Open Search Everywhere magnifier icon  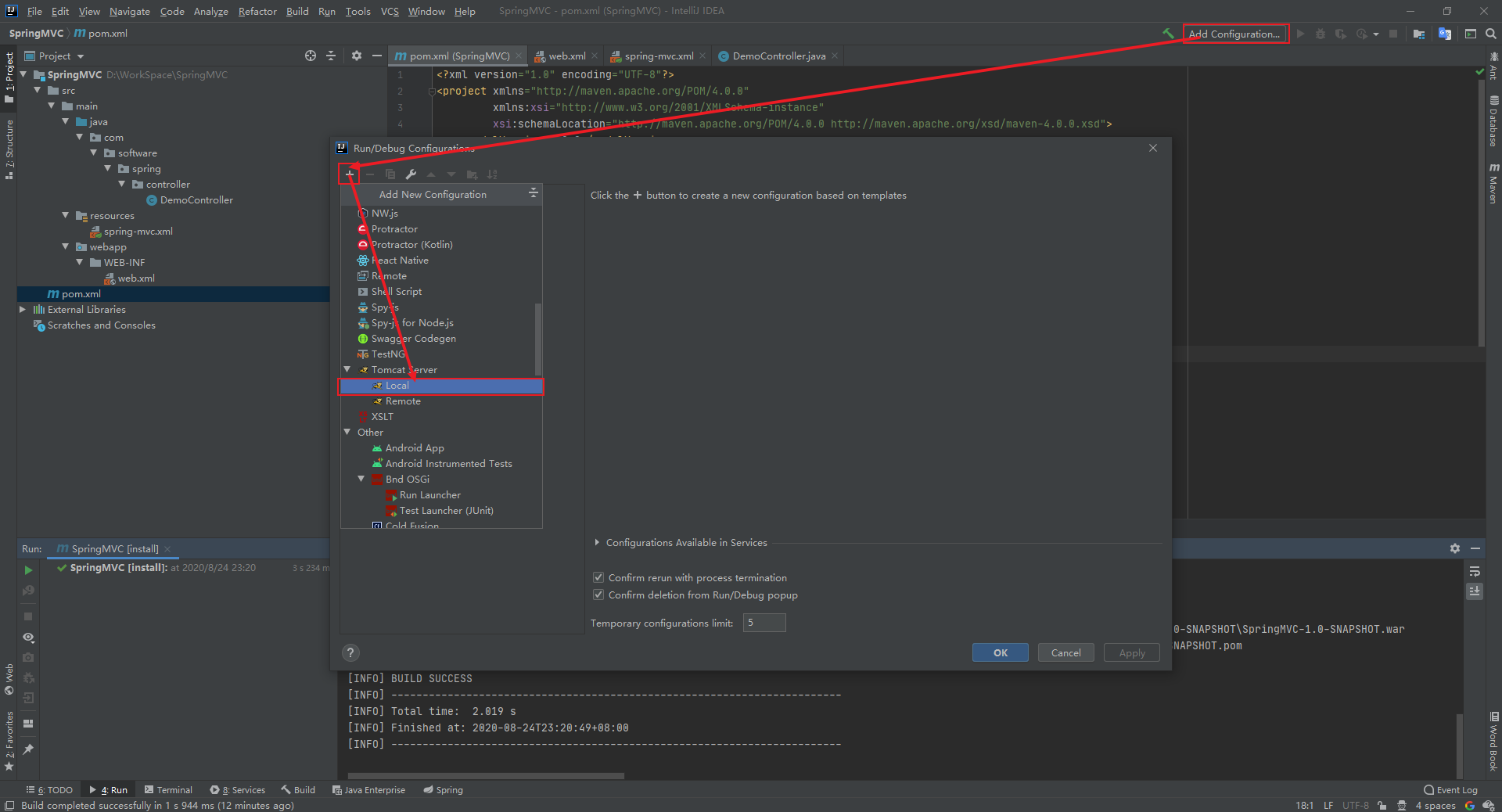coord(1491,34)
